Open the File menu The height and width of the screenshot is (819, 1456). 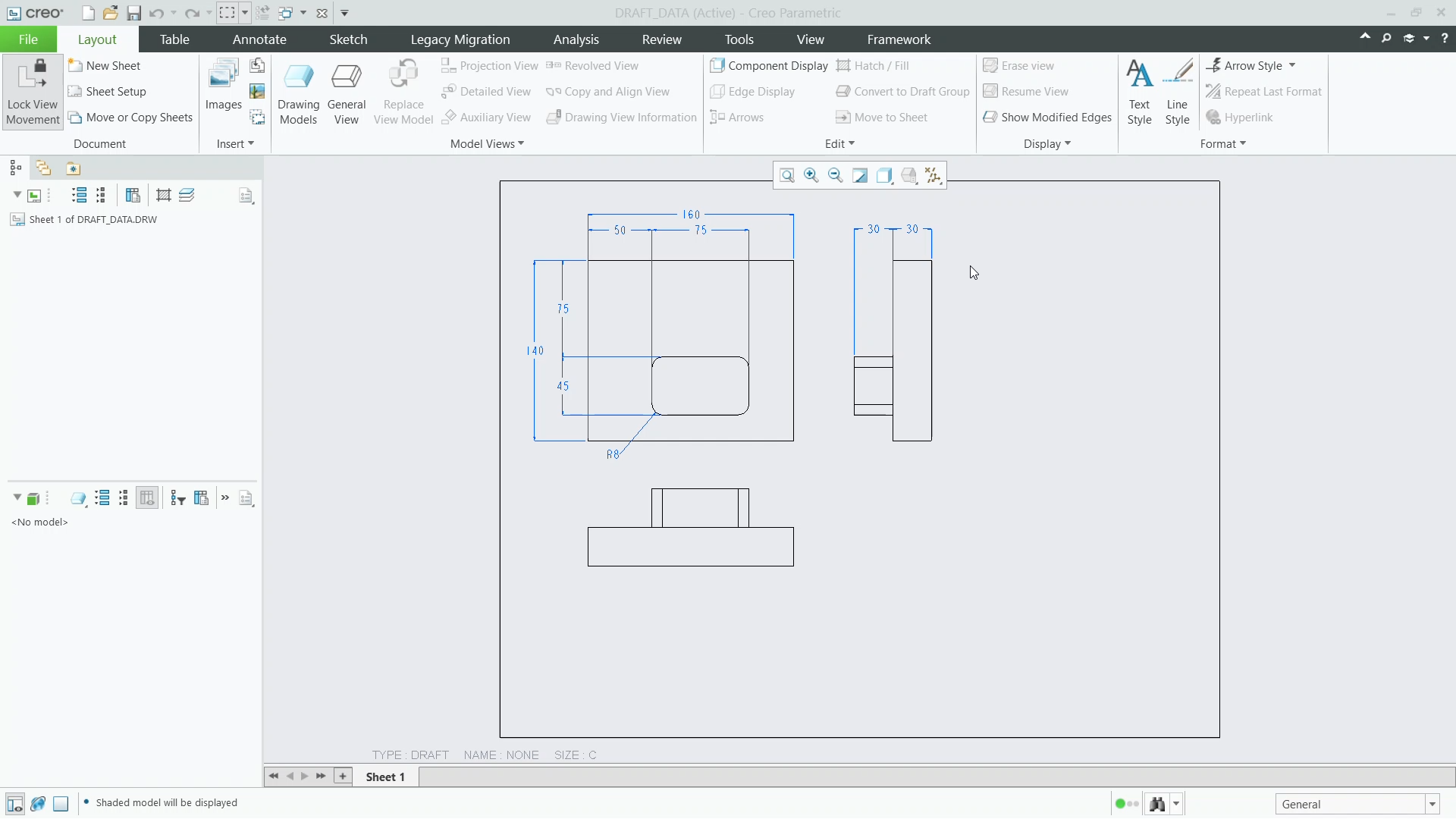pyautogui.click(x=28, y=39)
